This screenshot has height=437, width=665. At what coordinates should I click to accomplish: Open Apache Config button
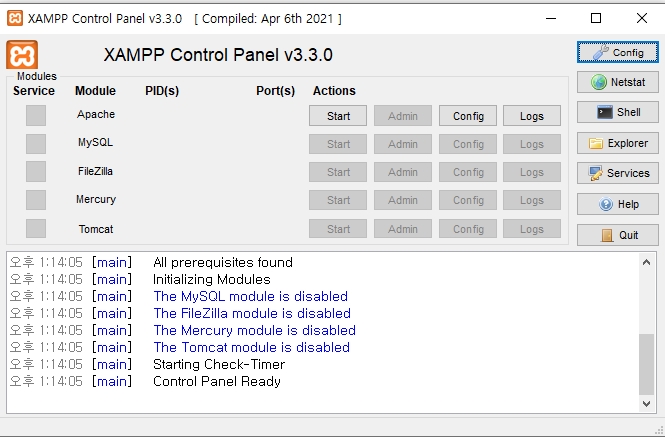click(x=468, y=116)
